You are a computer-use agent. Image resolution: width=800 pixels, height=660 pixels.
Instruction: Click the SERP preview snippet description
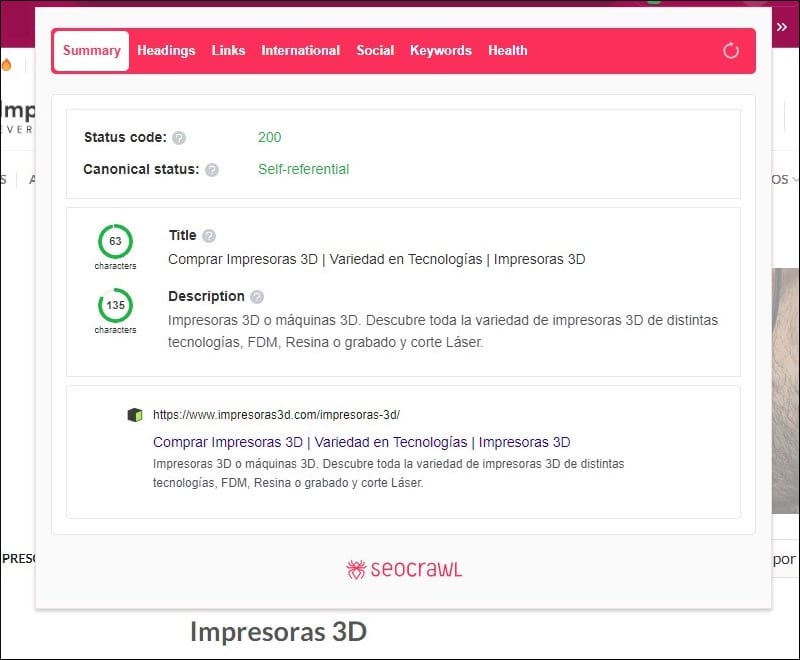tap(388, 473)
